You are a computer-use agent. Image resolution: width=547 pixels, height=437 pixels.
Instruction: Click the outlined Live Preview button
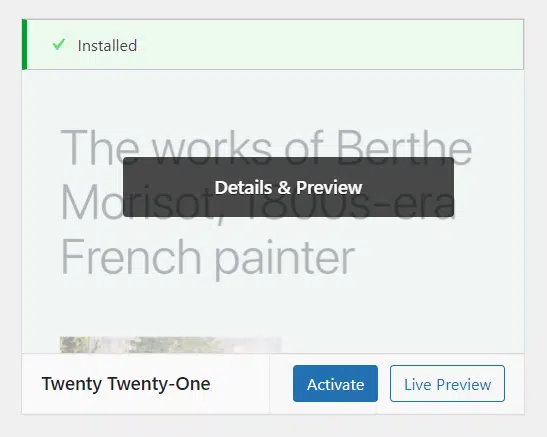(447, 384)
